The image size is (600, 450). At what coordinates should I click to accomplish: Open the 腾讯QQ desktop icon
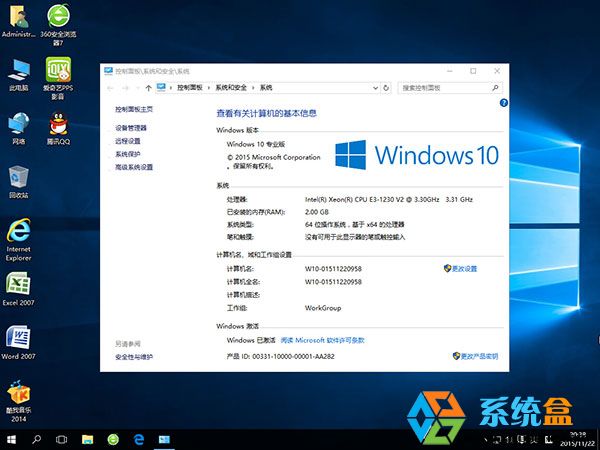(x=59, y=127)
